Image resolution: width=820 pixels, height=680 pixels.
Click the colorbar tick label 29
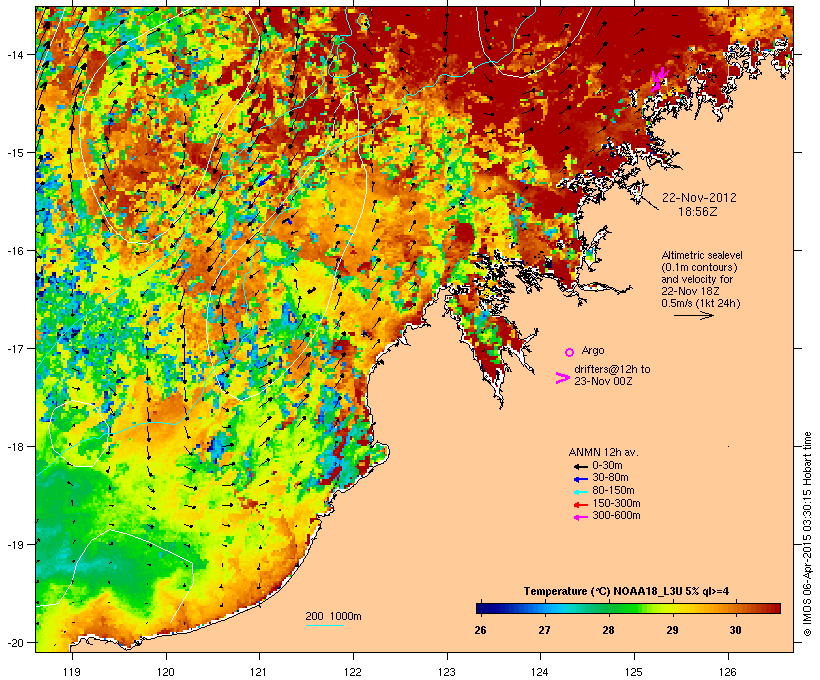[673, 630]
